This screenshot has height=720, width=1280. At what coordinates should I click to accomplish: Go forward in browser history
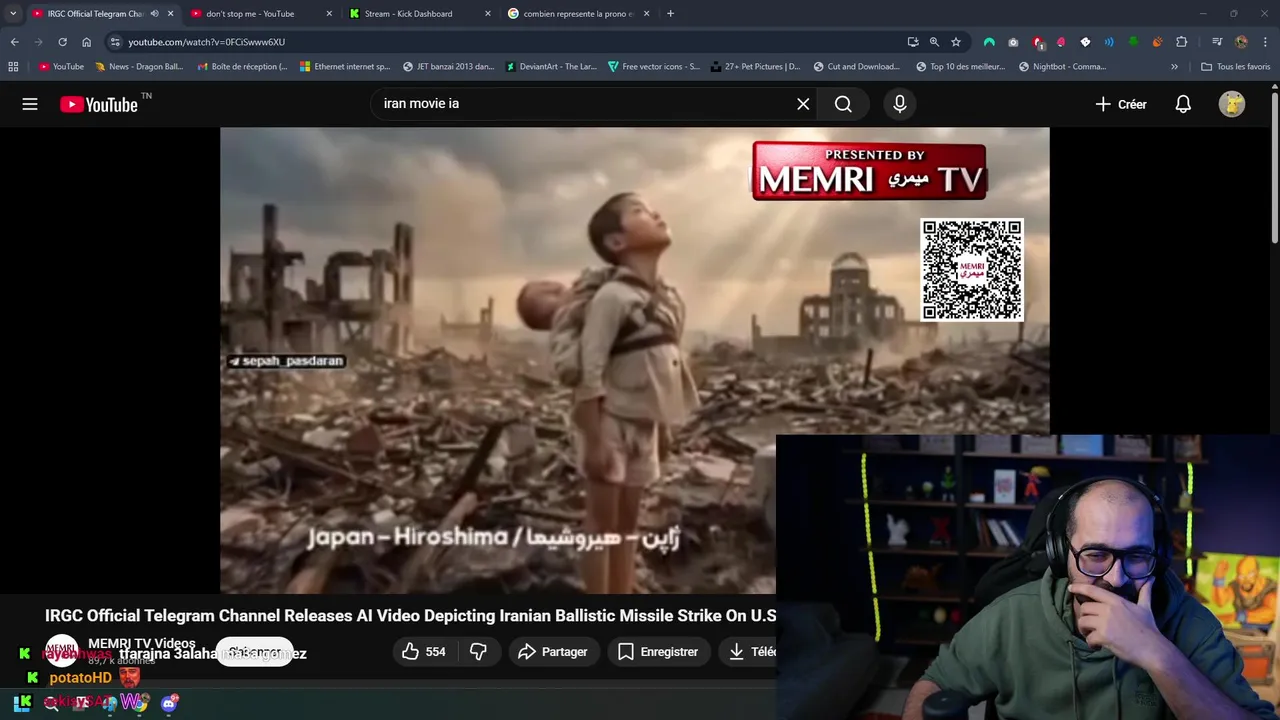[x=38, y=42]
